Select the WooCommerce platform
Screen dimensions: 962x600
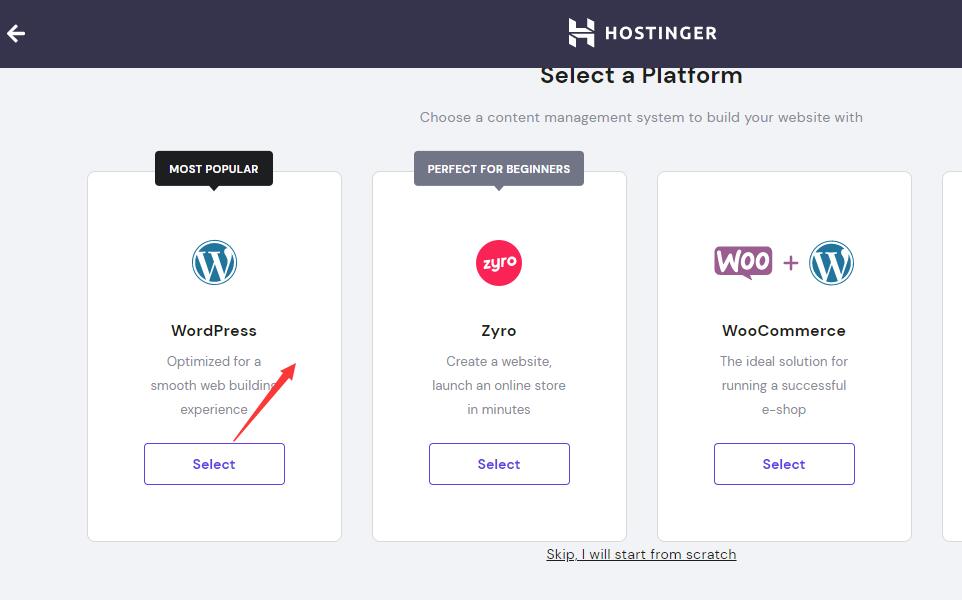point(784,464)
